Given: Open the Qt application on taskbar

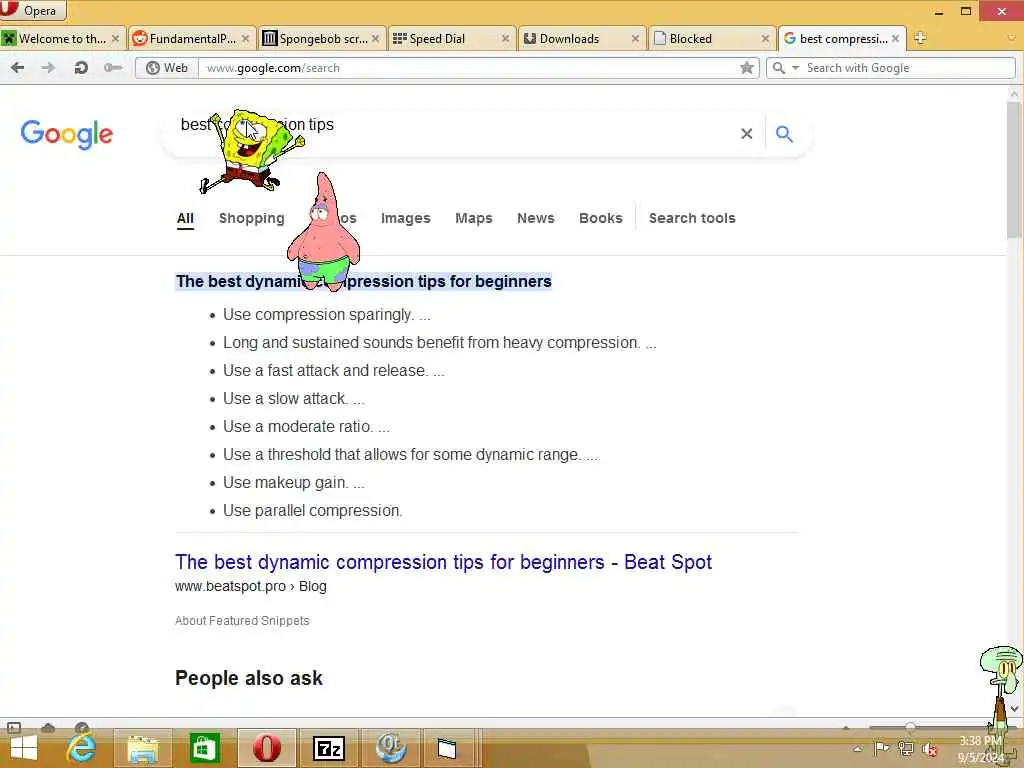Looking at the screenshot, I should (x=391, y=748).
